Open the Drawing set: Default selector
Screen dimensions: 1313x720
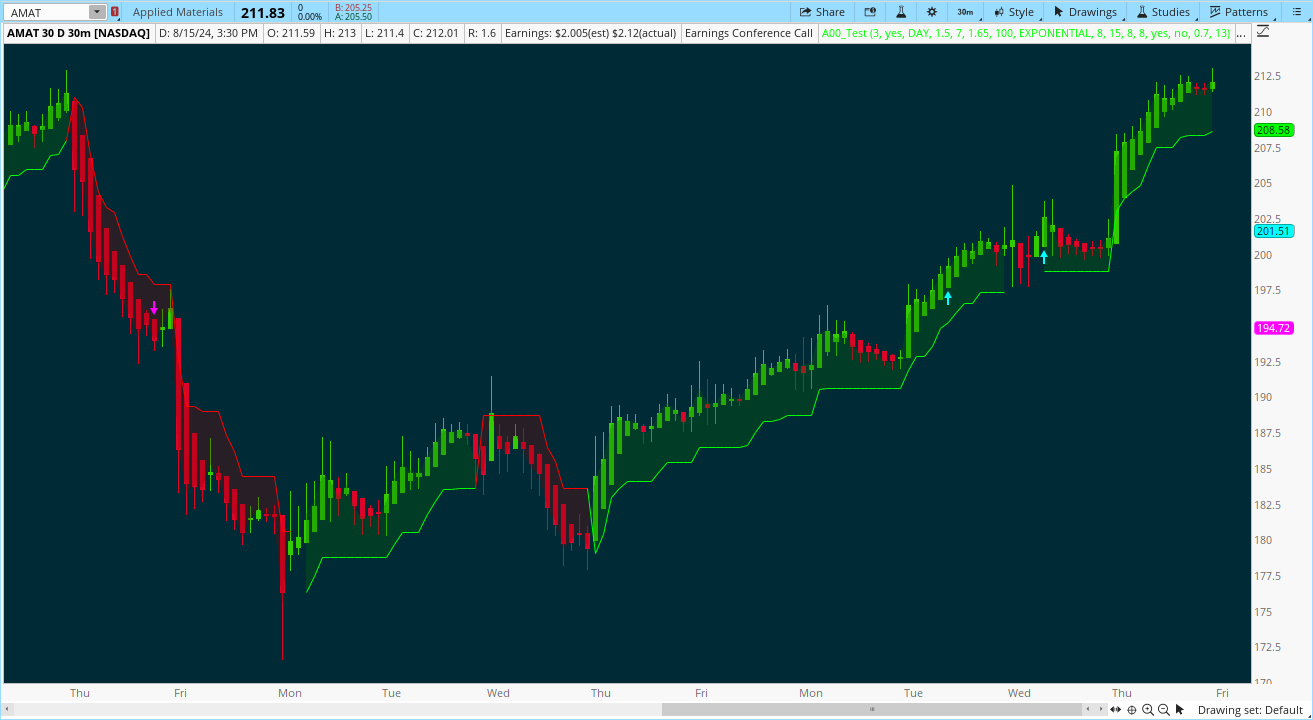coord(1250,710)
